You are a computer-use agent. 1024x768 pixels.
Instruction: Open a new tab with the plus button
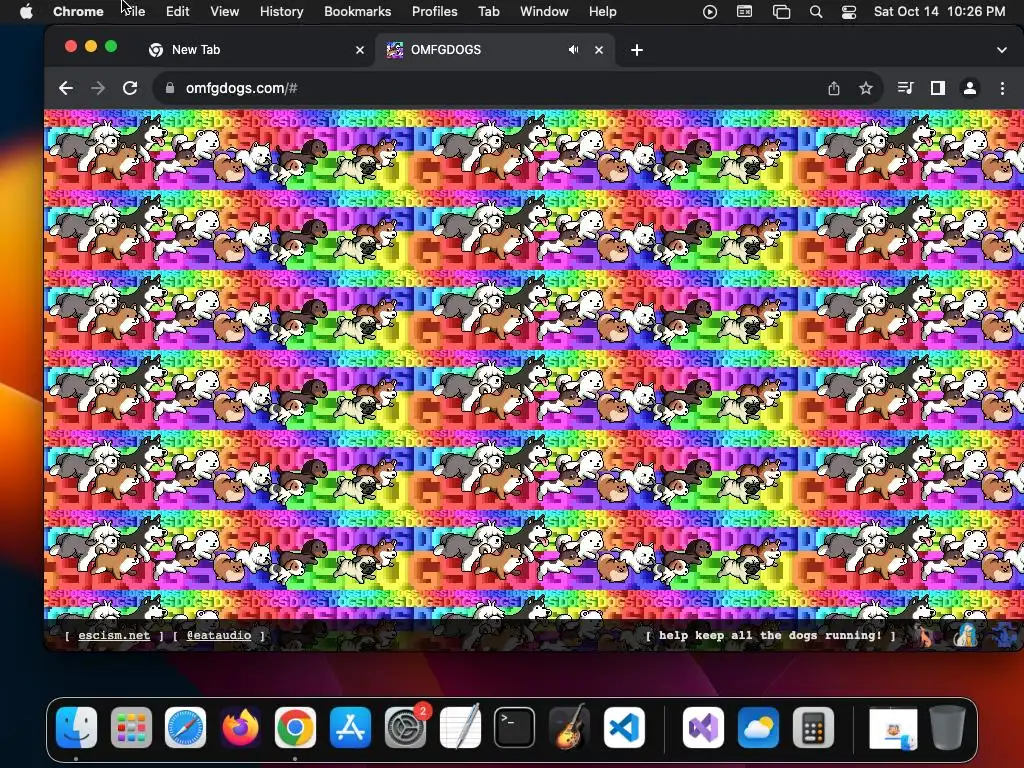pyautogui.click(x=637, y=50)
